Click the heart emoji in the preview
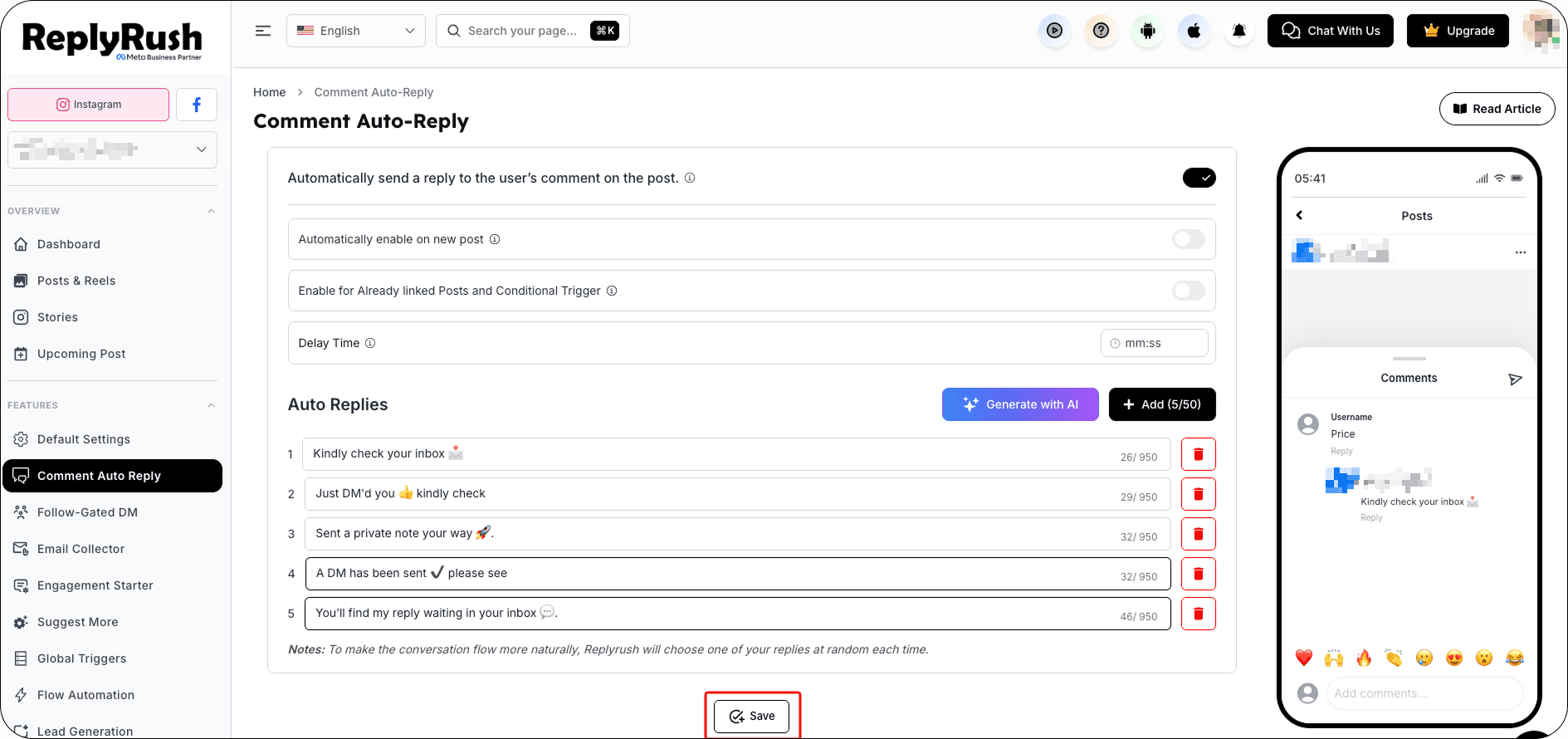 point(1304,658)
